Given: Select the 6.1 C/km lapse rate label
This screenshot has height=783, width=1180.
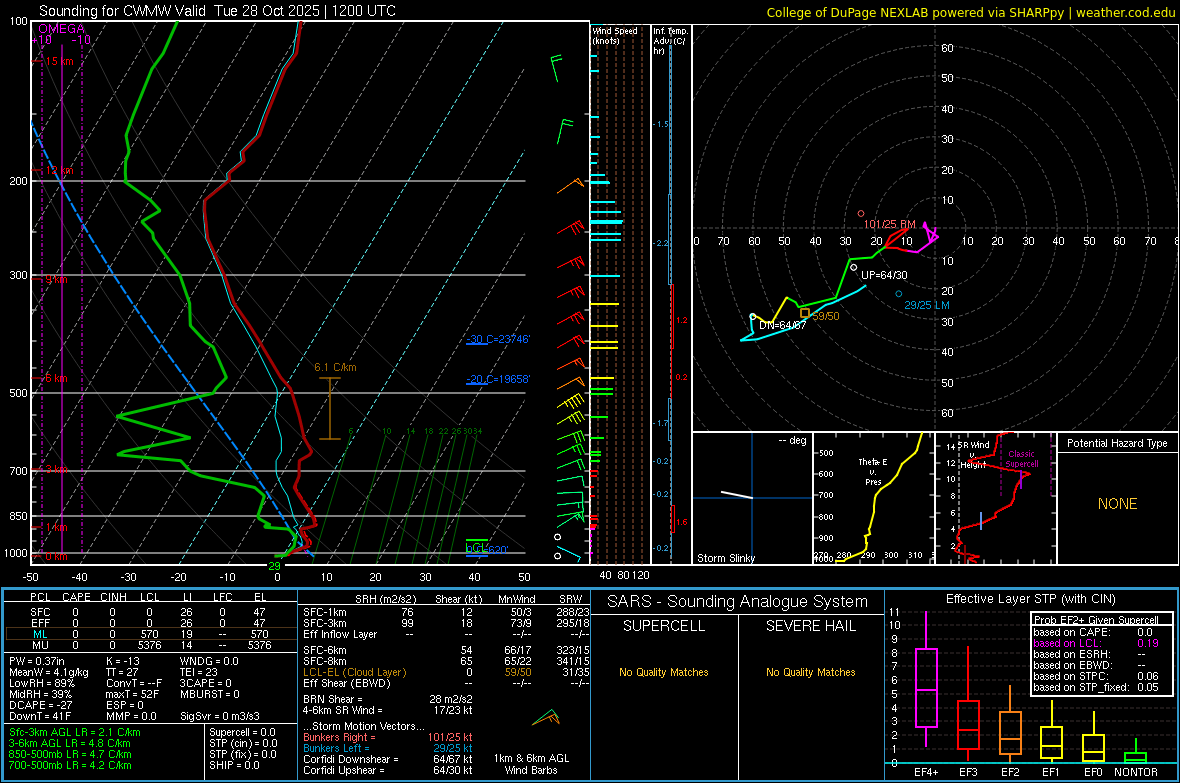Looking at the screenshot, I should click(336, 367).
